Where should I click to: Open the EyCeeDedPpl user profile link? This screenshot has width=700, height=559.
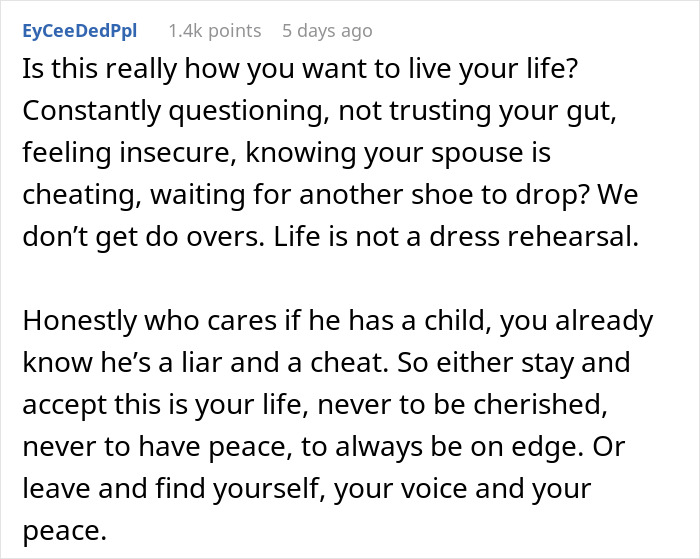point(78,31)
